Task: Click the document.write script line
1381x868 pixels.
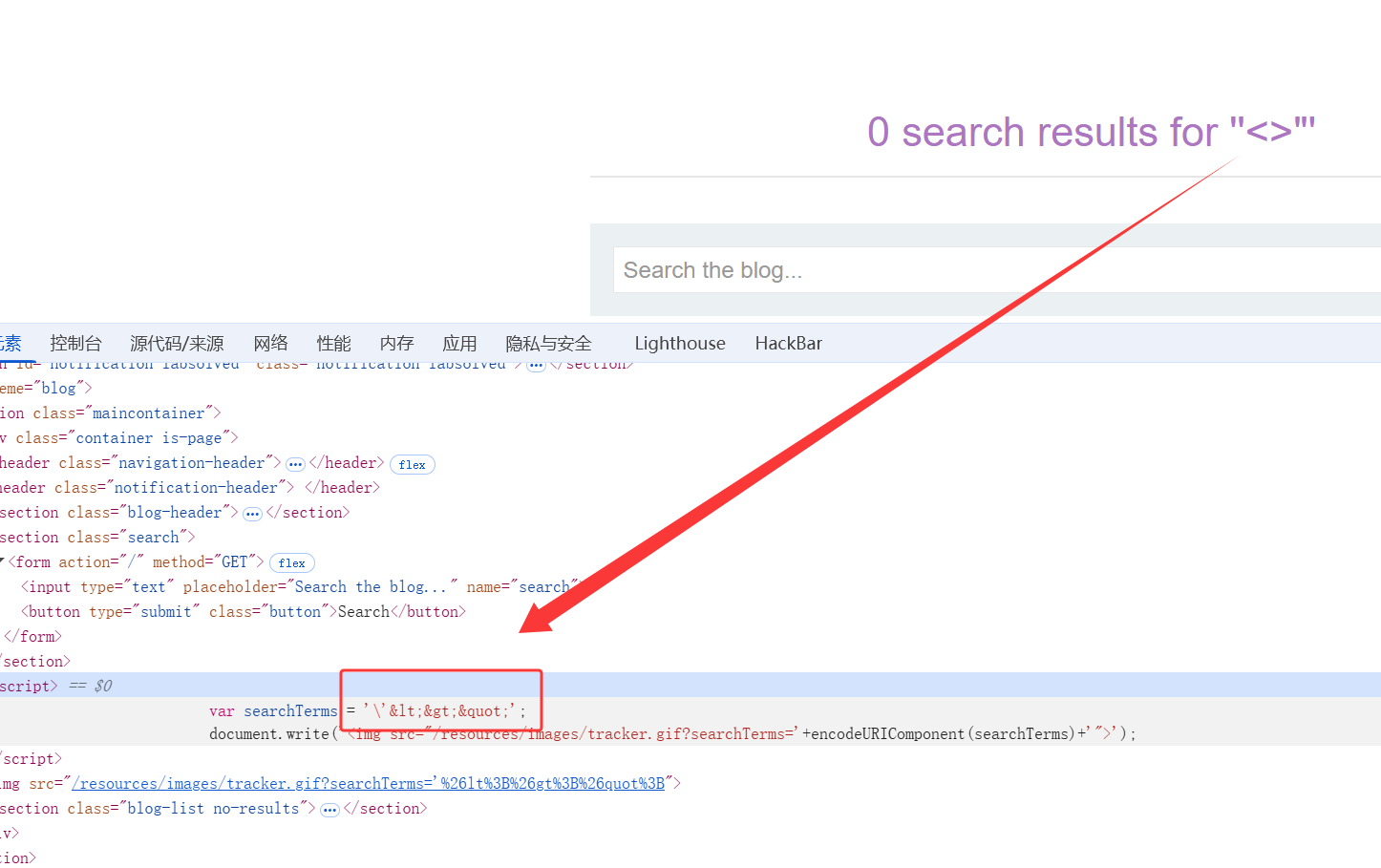Action: 673,733
